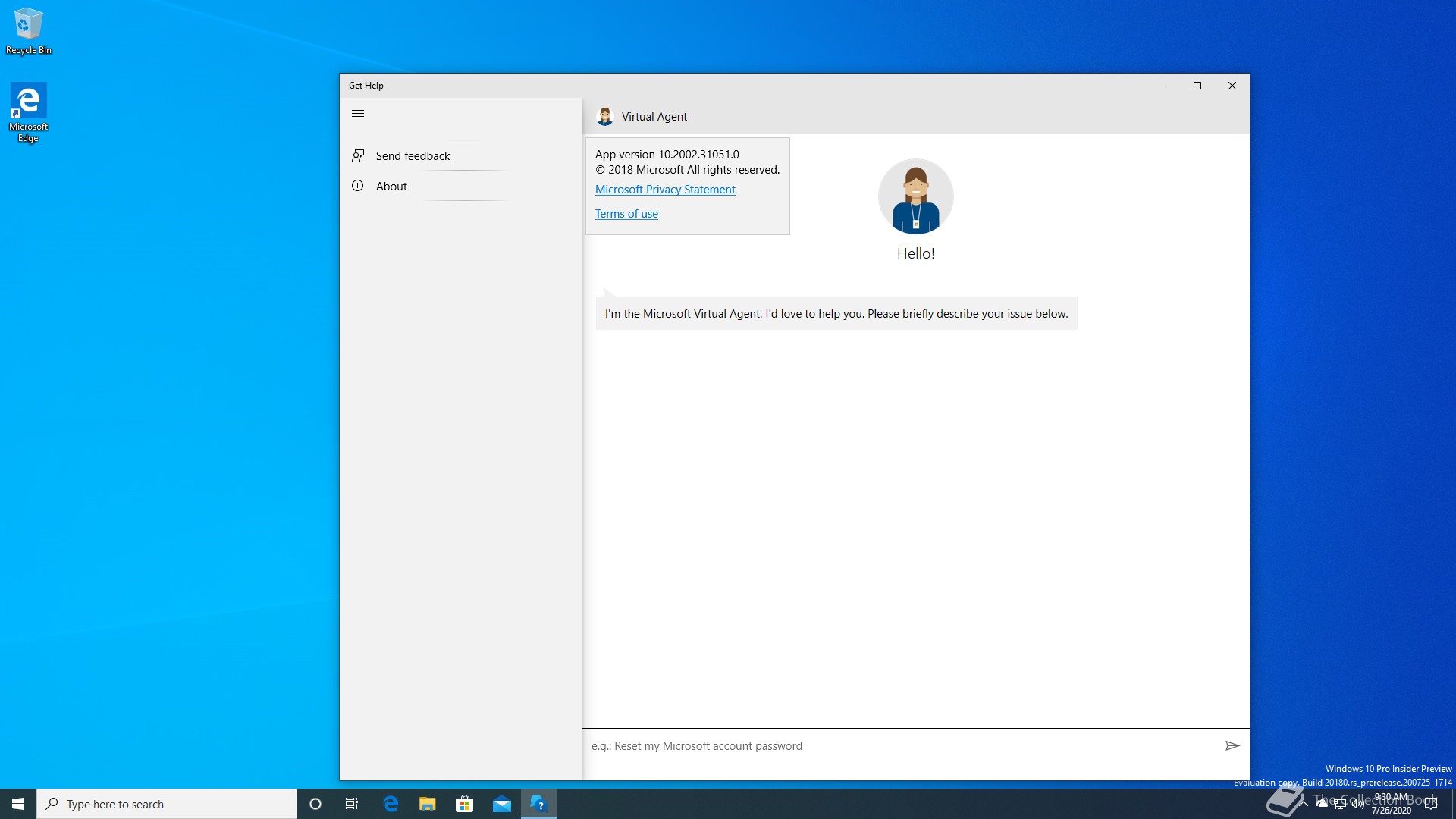
Task: Open the Mail app on taskbar
Action: [502, 804]
